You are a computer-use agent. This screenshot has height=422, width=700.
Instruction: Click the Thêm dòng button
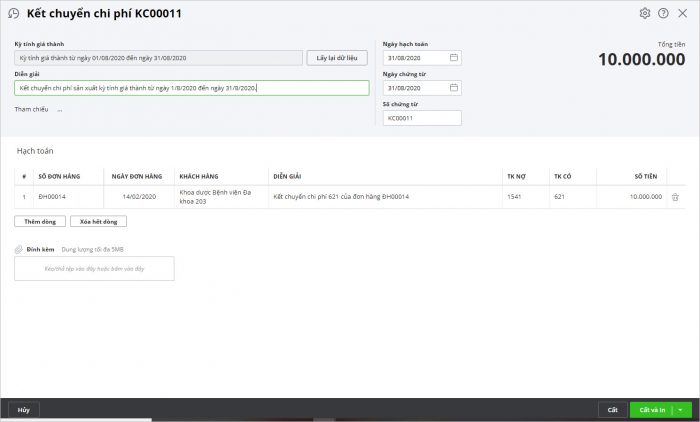[40, 221]
